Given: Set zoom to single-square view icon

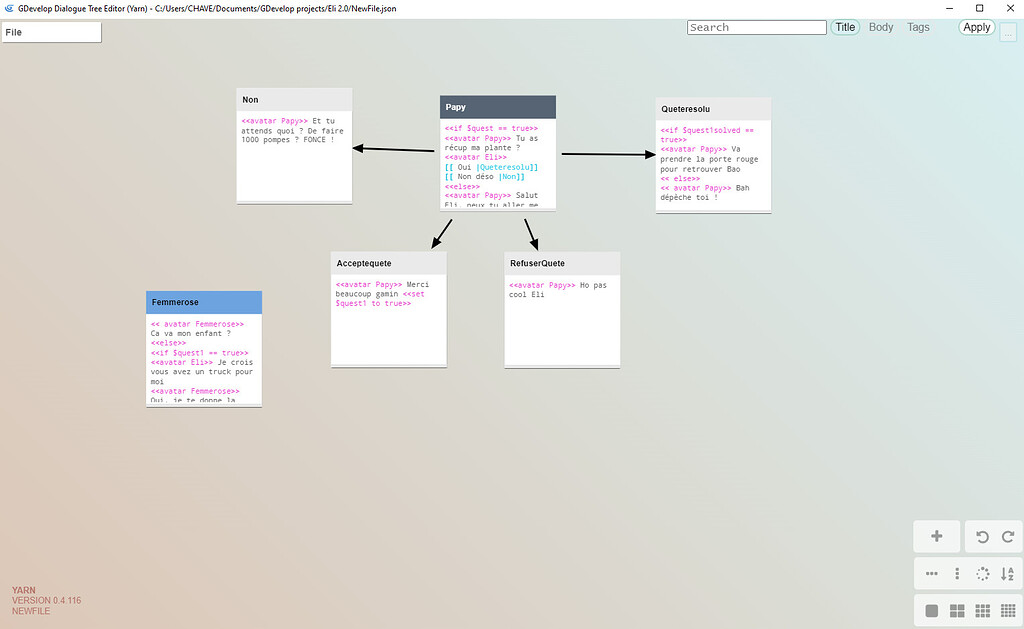Looking at the screenshot, I should (x=932, y=611).
